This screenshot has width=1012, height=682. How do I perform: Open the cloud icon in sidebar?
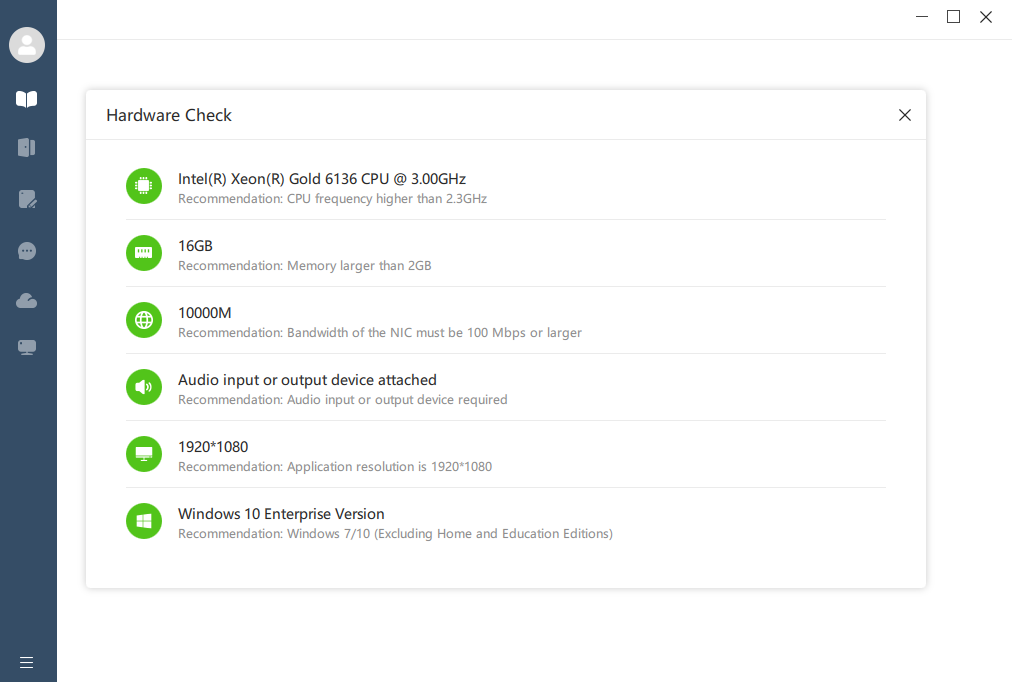pyautogui.click(x=26, y=301)
